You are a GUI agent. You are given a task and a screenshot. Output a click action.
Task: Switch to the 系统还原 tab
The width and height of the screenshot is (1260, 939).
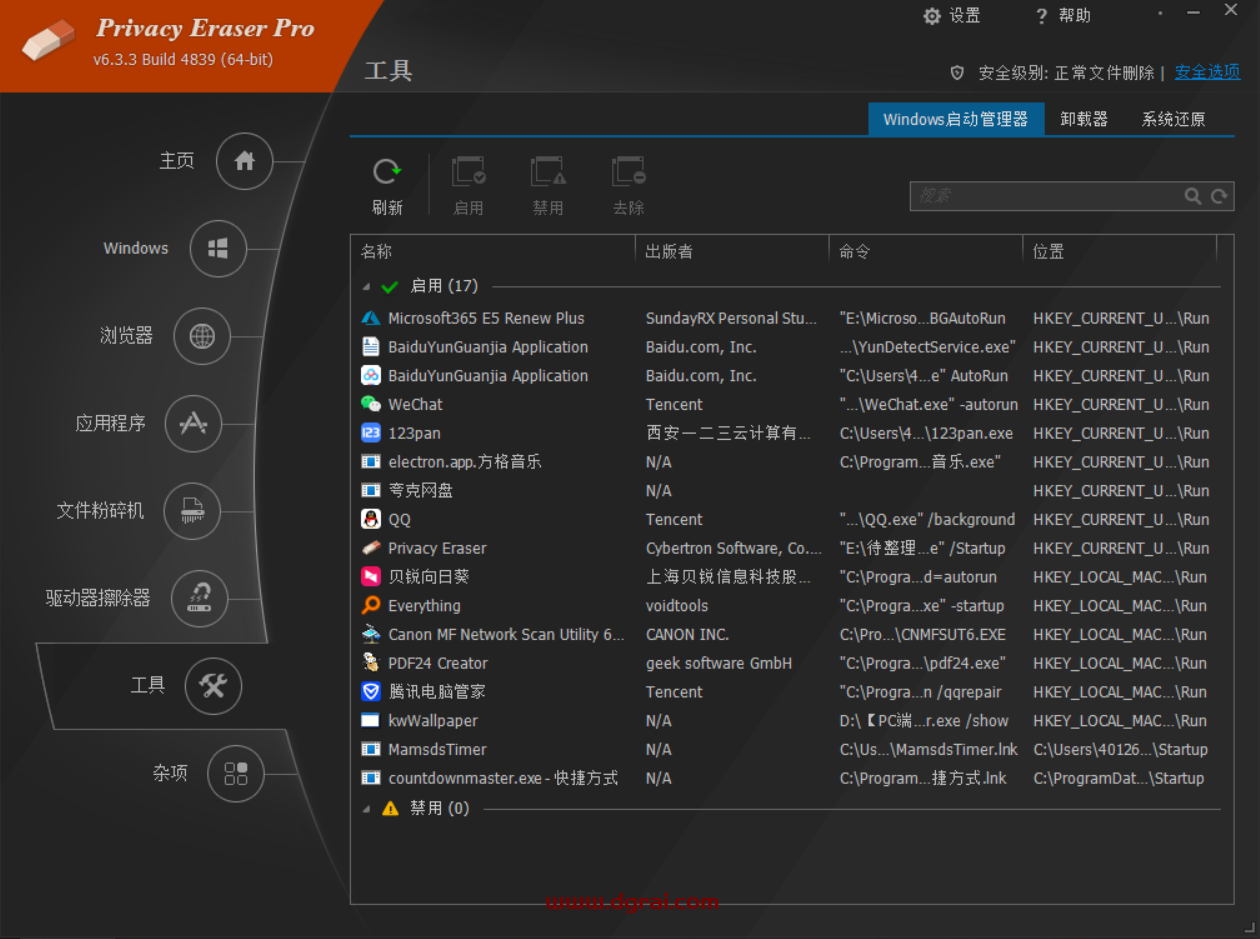[1173, 119]
